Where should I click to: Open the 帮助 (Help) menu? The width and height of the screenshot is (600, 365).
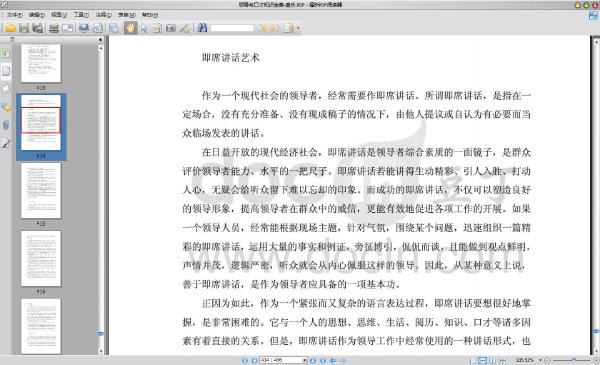pos(150,15)
